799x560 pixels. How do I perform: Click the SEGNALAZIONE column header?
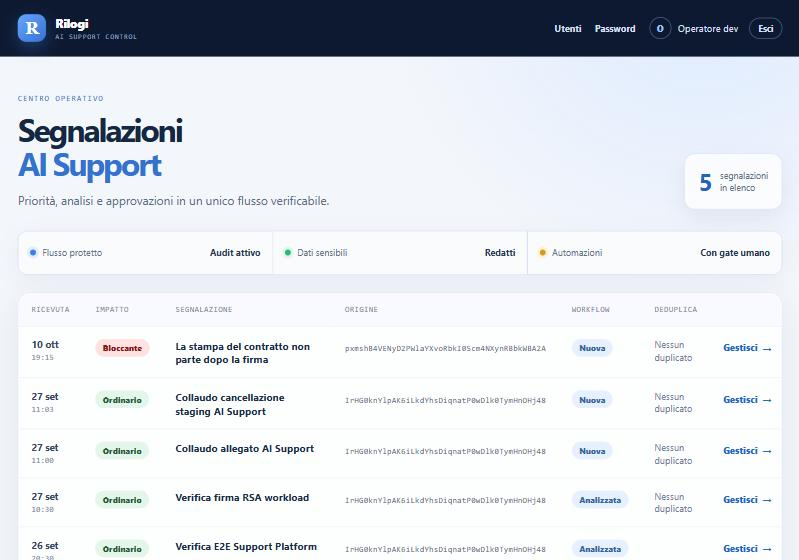204,309
